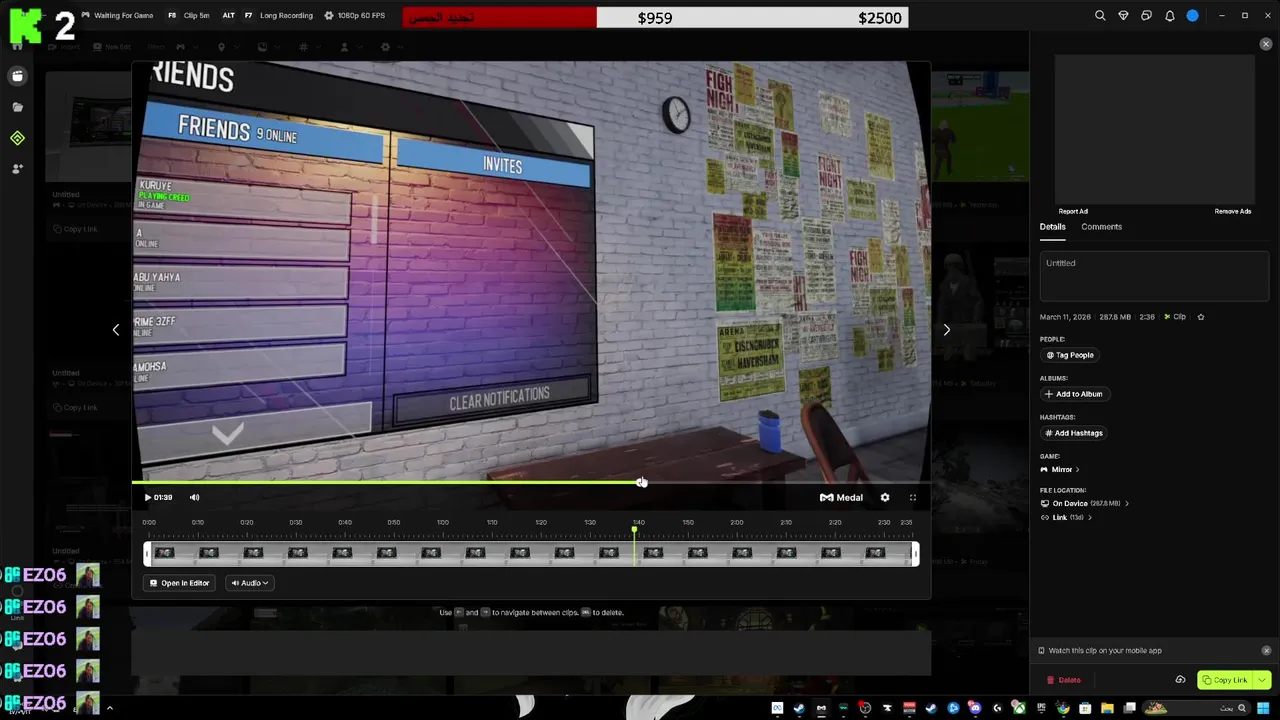Open Microsoft Store from the taskbar
The width and height of the screenshot is (1280, 720).
[x=1085, y=708]
